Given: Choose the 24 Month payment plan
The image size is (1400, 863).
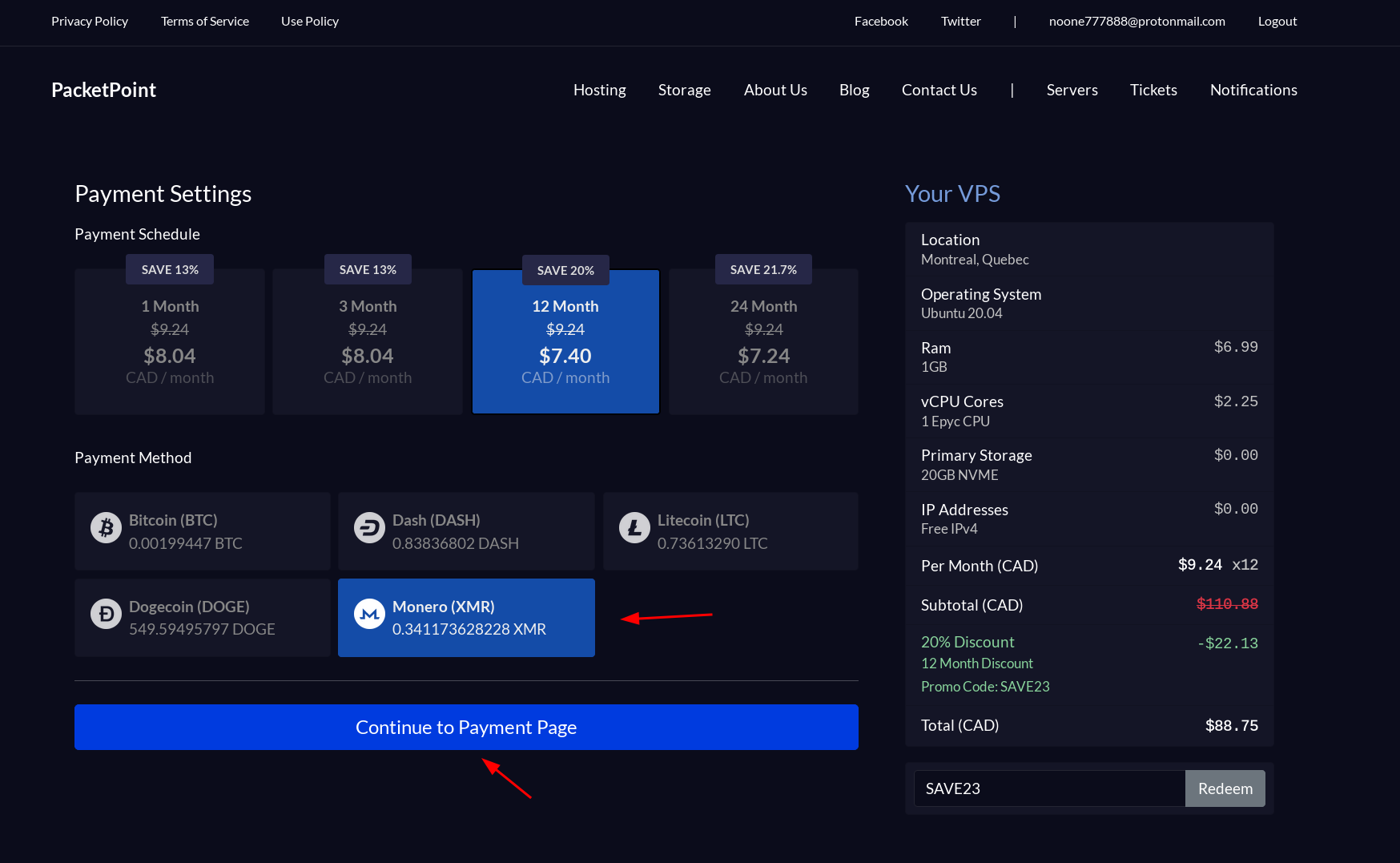Looking at the screenshot, I should click(x=763, y=341).
